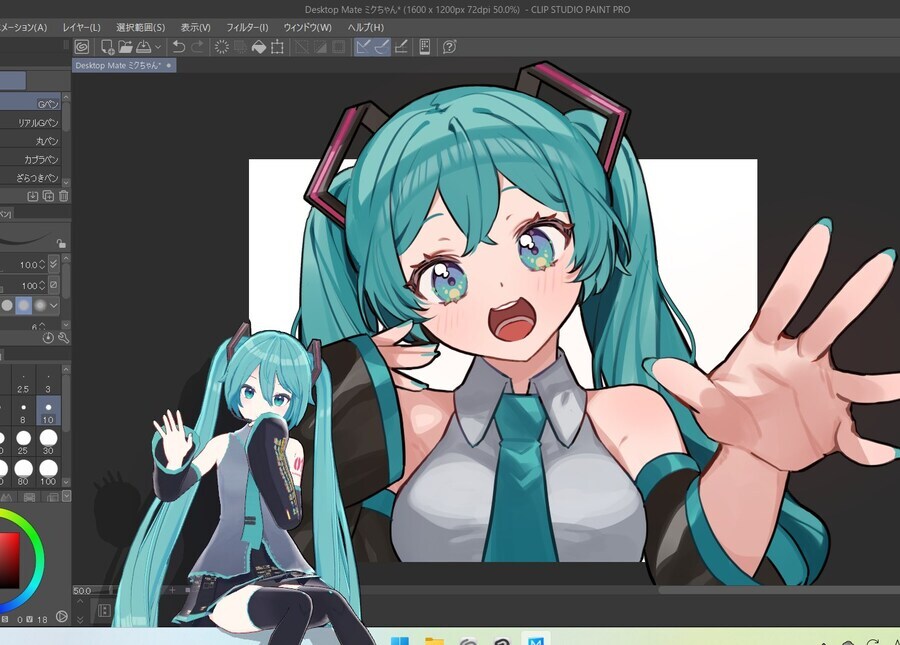Choose brush size preset 80
This screenshot has width=900, height=645.
coord(23,472)
